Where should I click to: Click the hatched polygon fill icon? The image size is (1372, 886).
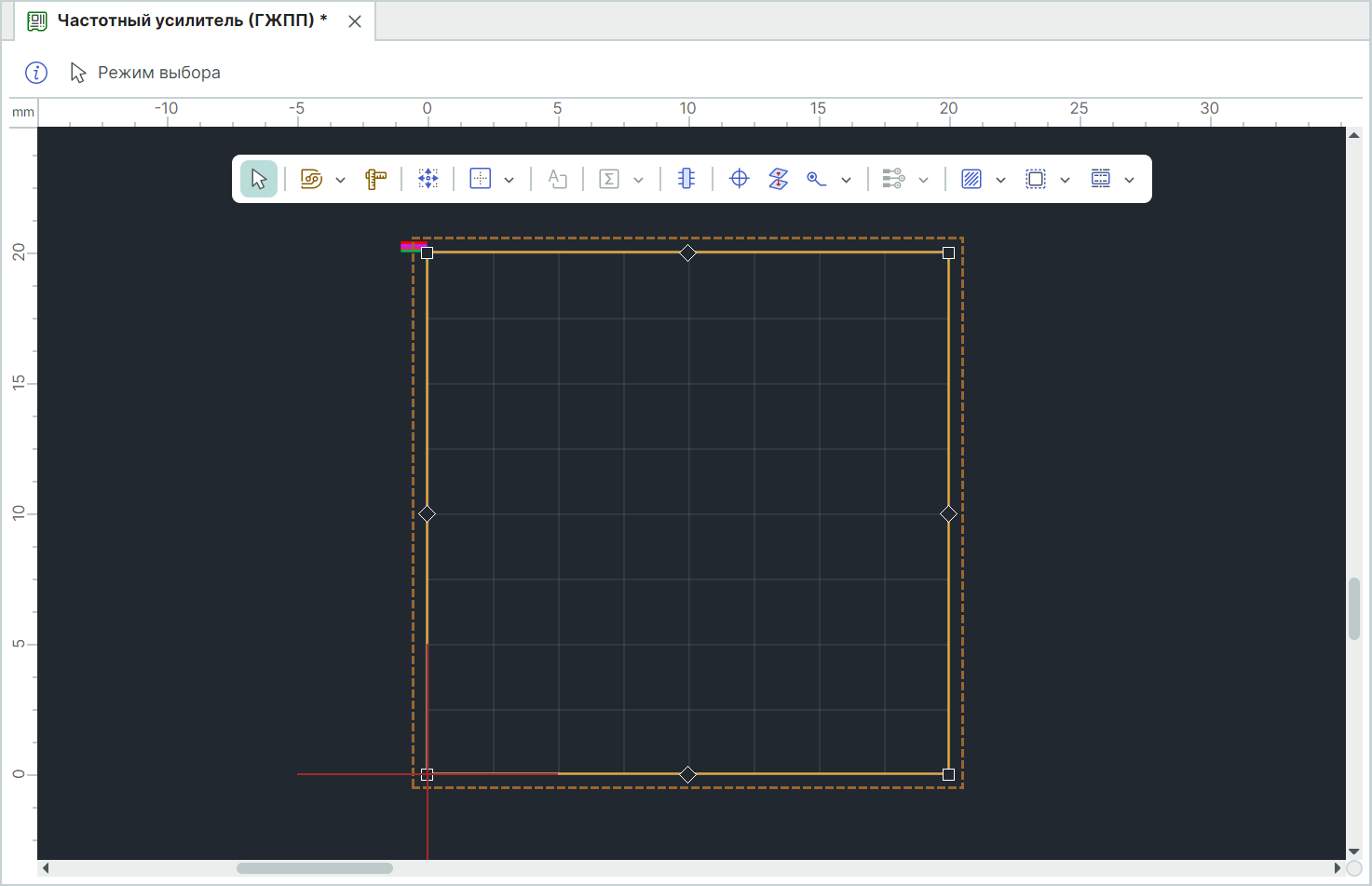click(971, 179)
